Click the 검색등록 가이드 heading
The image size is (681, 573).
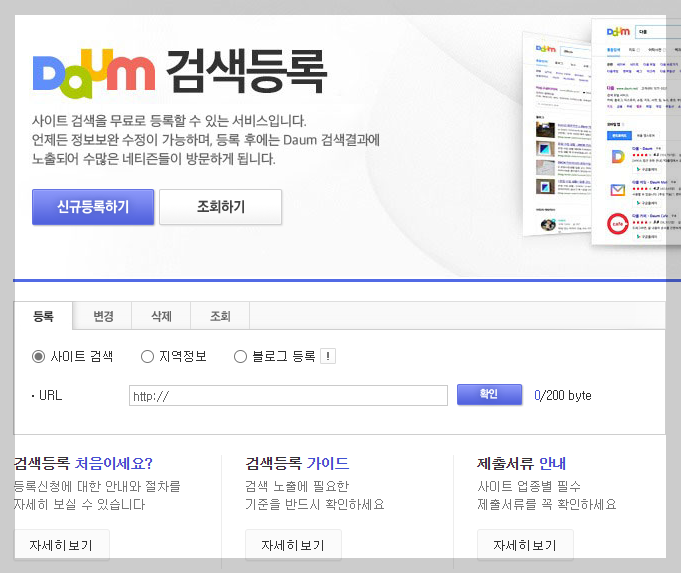coord(297,464)
